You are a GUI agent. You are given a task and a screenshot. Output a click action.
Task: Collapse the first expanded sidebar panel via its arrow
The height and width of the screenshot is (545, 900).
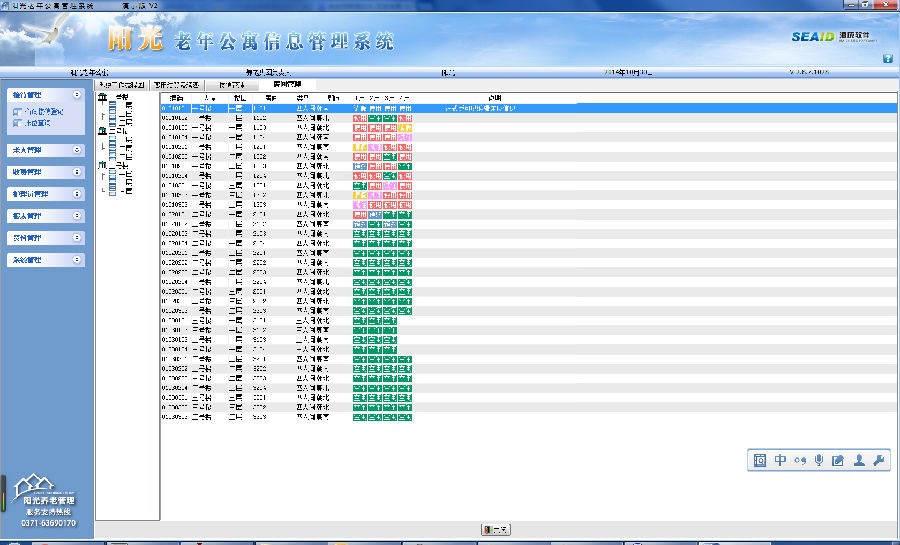tap(77, 95)
